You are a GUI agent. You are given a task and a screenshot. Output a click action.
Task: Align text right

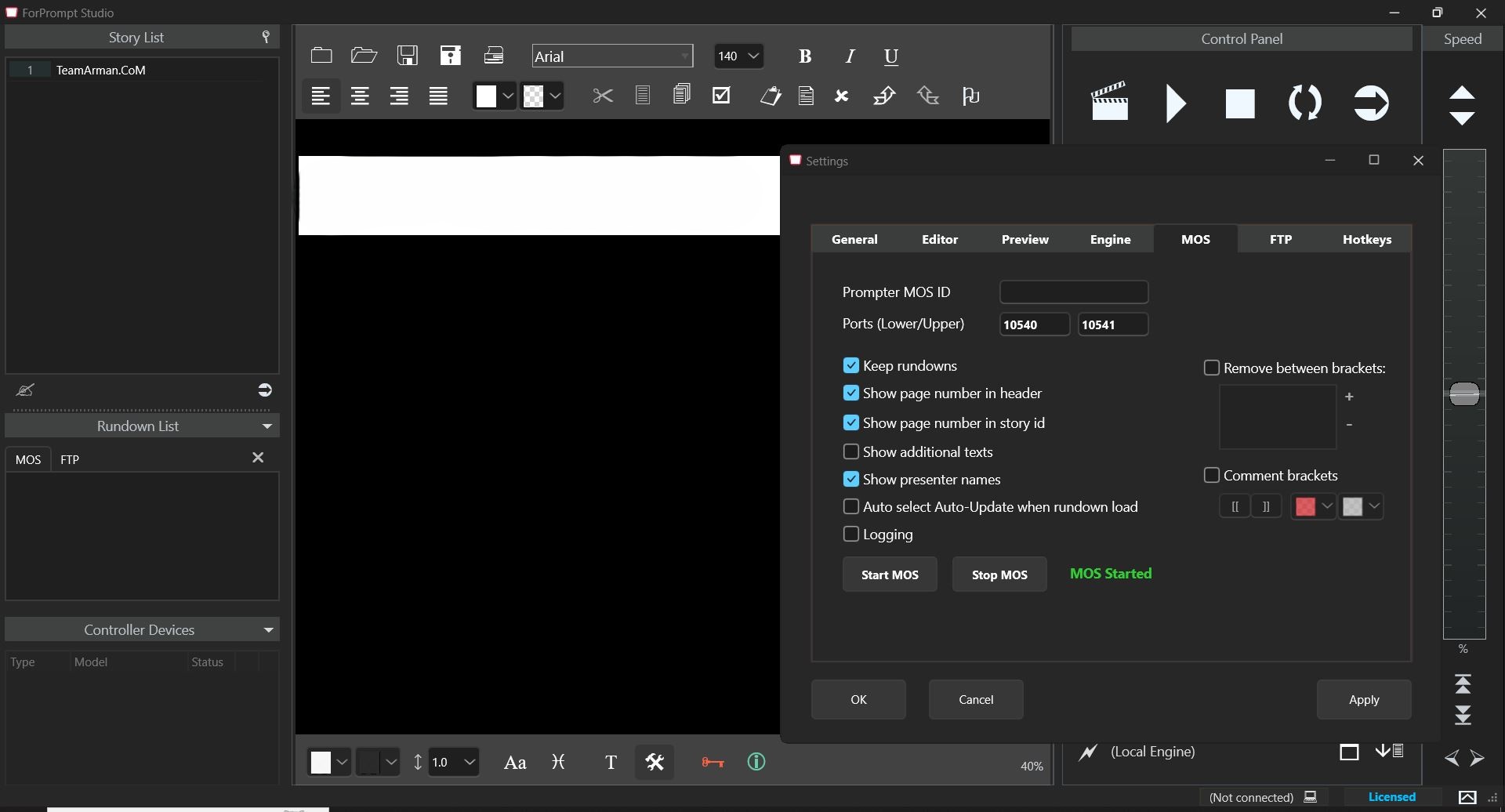coord(399,96)
